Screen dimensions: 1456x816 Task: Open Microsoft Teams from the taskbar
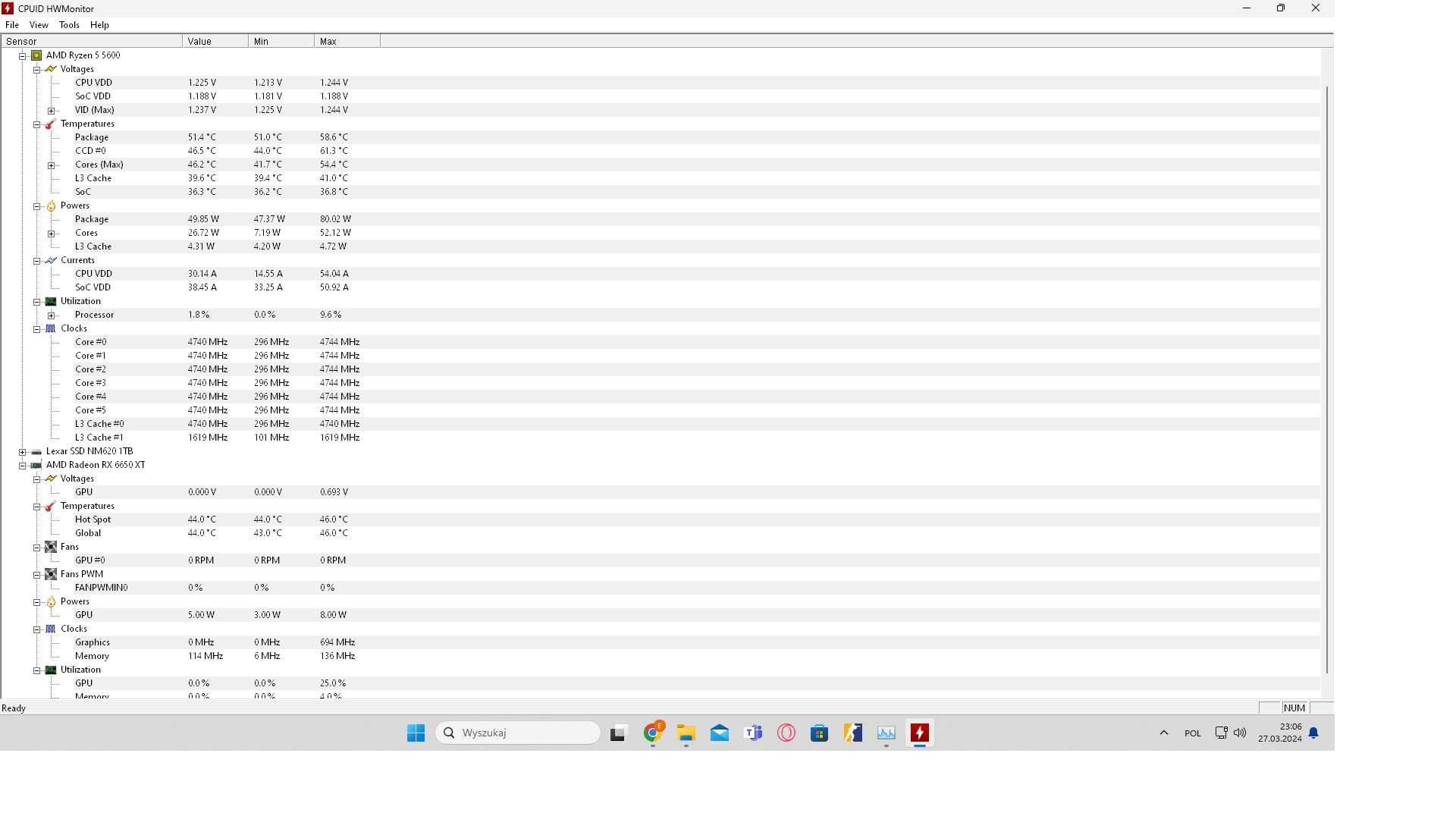point(753,733)
